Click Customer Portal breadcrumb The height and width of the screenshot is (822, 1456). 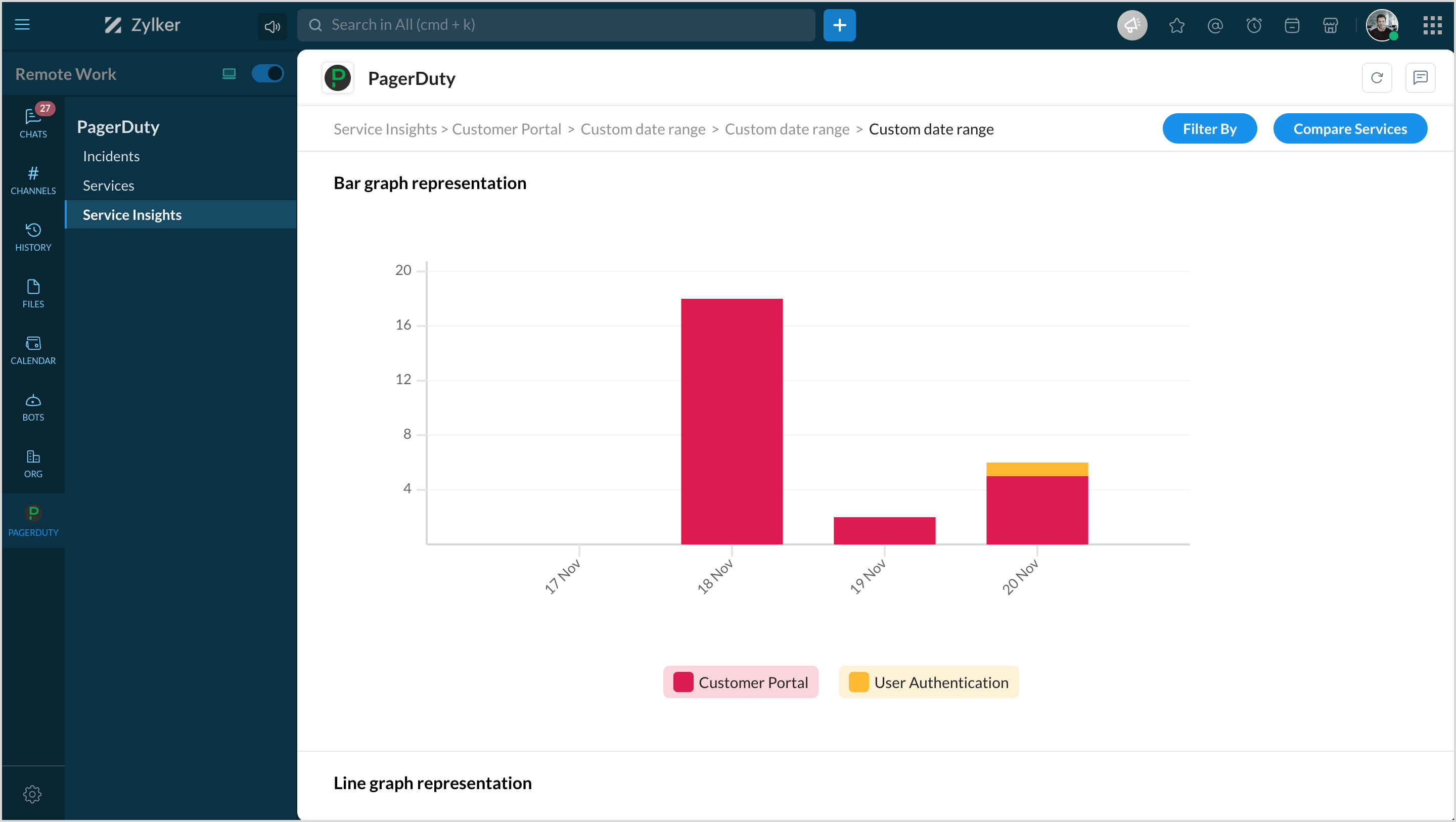click(507, 129)
